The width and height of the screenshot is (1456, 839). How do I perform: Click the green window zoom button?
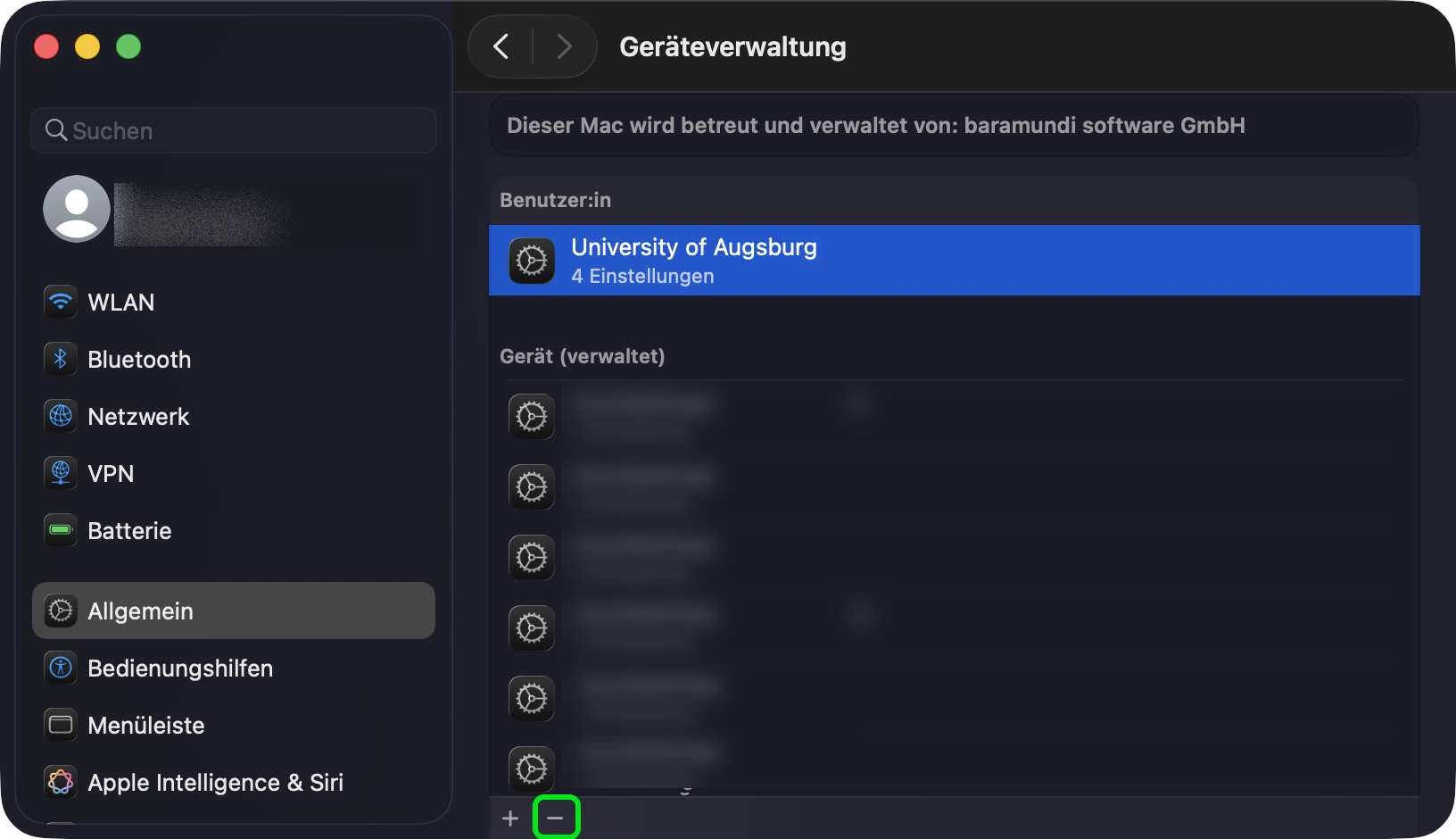(x=128, y=46)
